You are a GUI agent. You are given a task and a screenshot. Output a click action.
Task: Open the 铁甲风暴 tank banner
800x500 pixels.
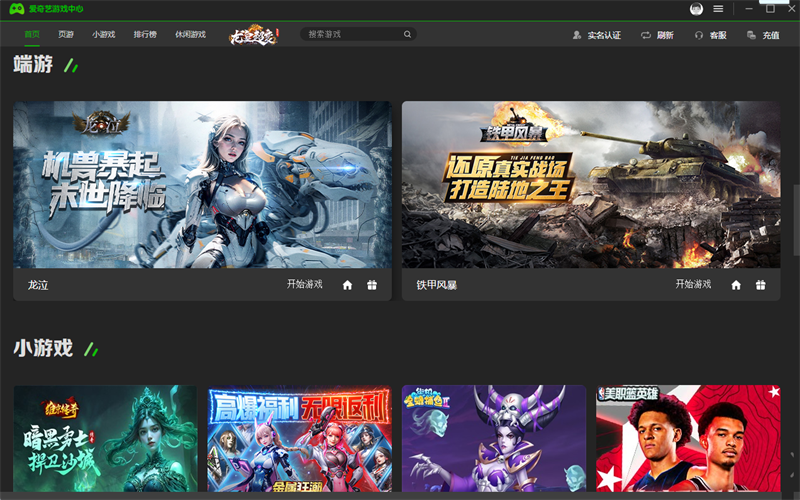tap(591, 185)
